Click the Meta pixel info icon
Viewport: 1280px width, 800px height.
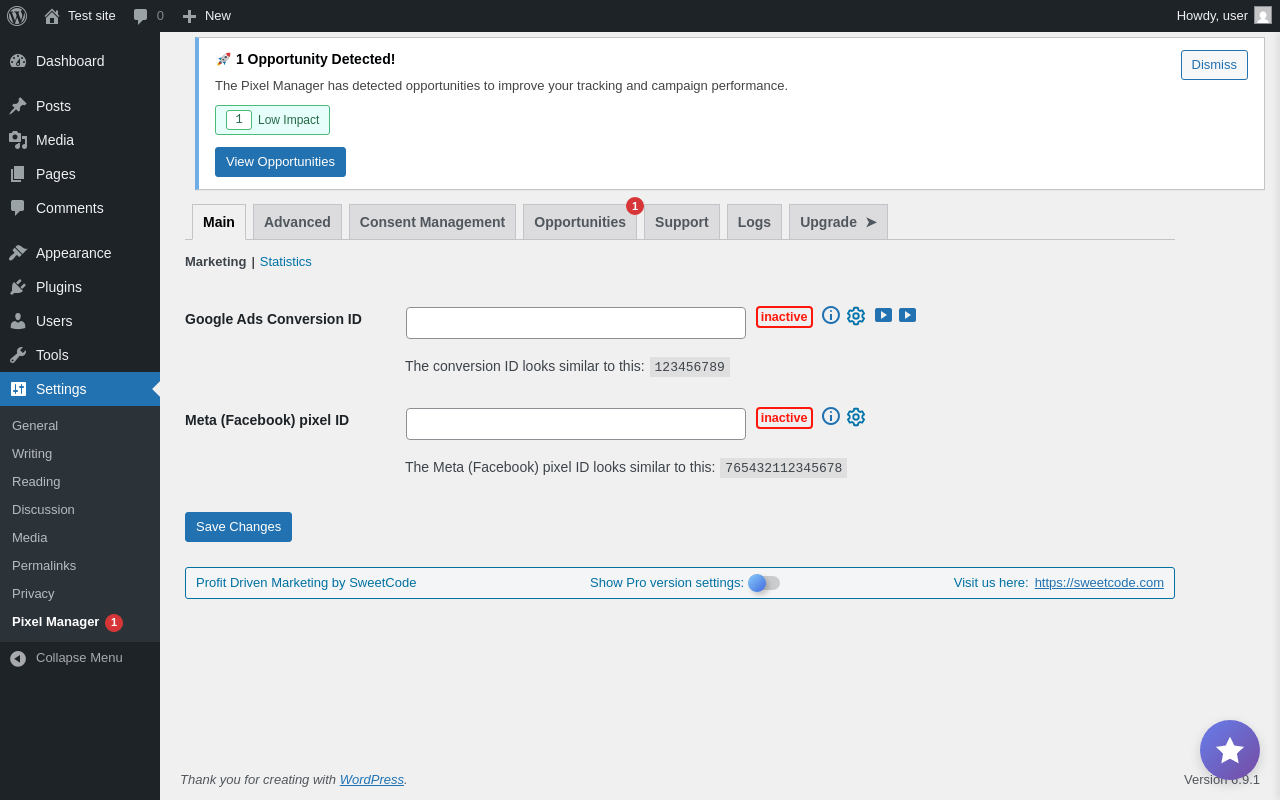pos(831,416)
